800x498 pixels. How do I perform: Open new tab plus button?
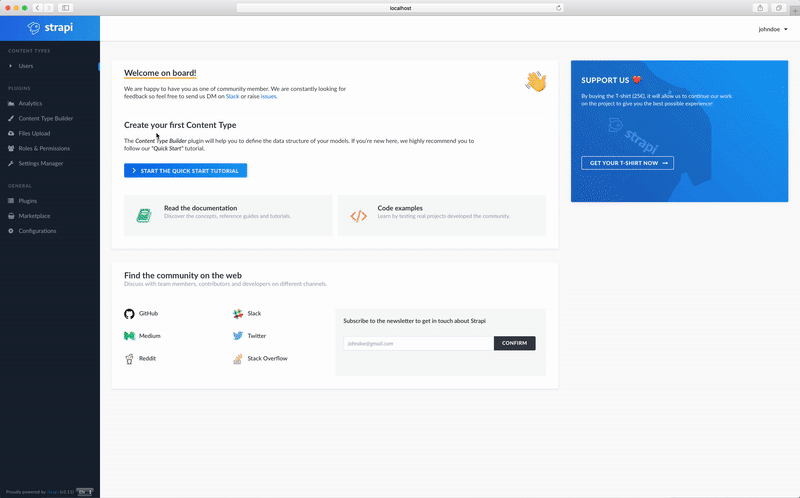click(x=795, y=10)
